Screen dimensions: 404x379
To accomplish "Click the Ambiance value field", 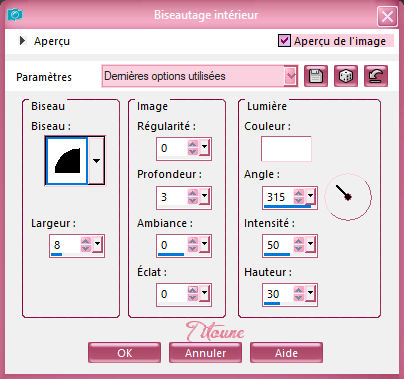I will point(172,245).
